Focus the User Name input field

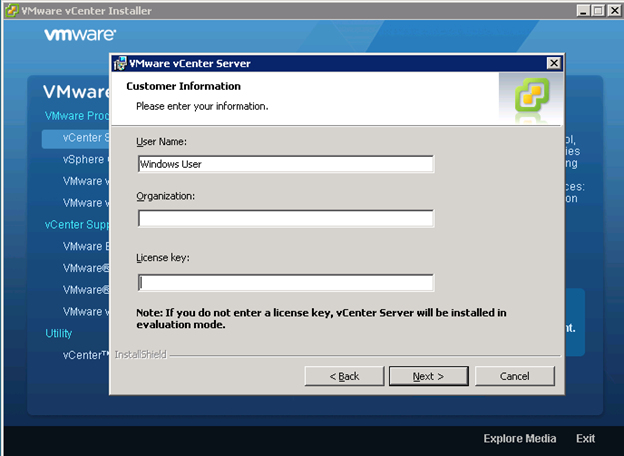[x=286, y=164]
